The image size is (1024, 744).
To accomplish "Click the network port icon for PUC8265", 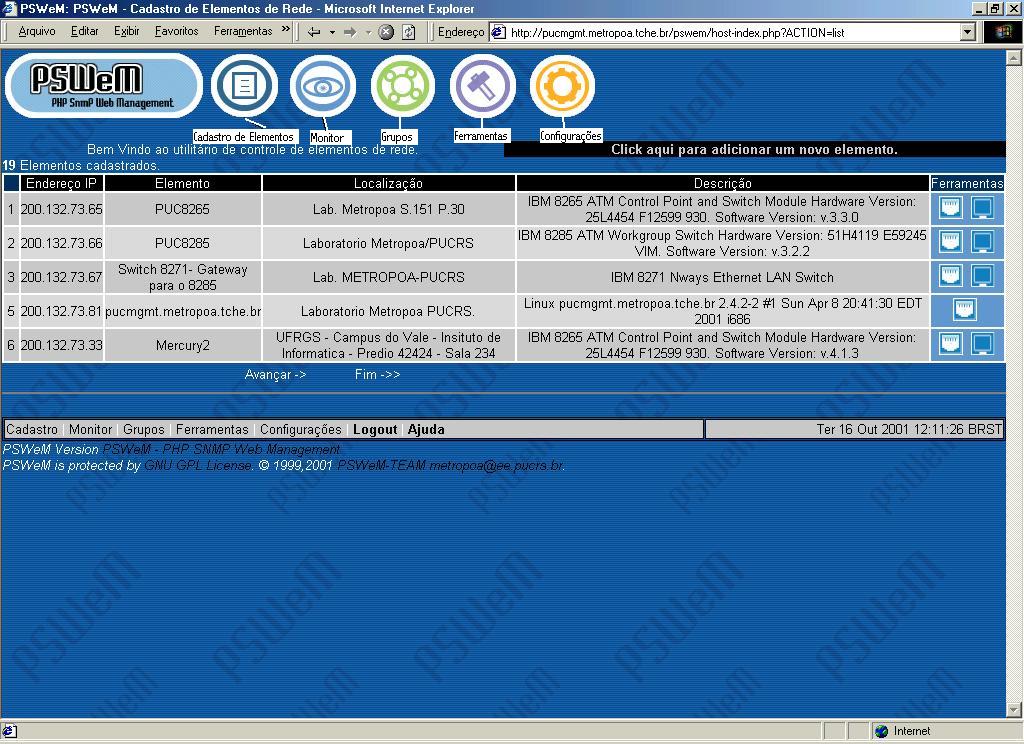I will [951, 208].
